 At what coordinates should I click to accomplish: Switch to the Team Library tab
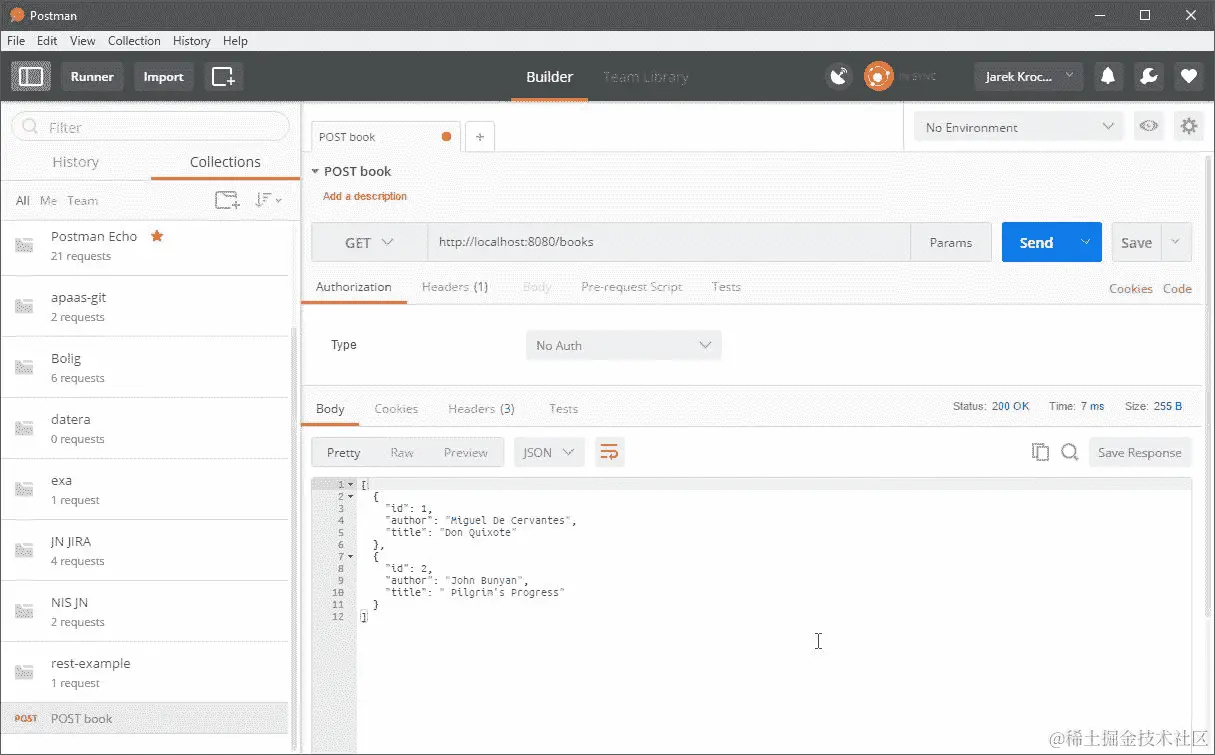[645, 77]
